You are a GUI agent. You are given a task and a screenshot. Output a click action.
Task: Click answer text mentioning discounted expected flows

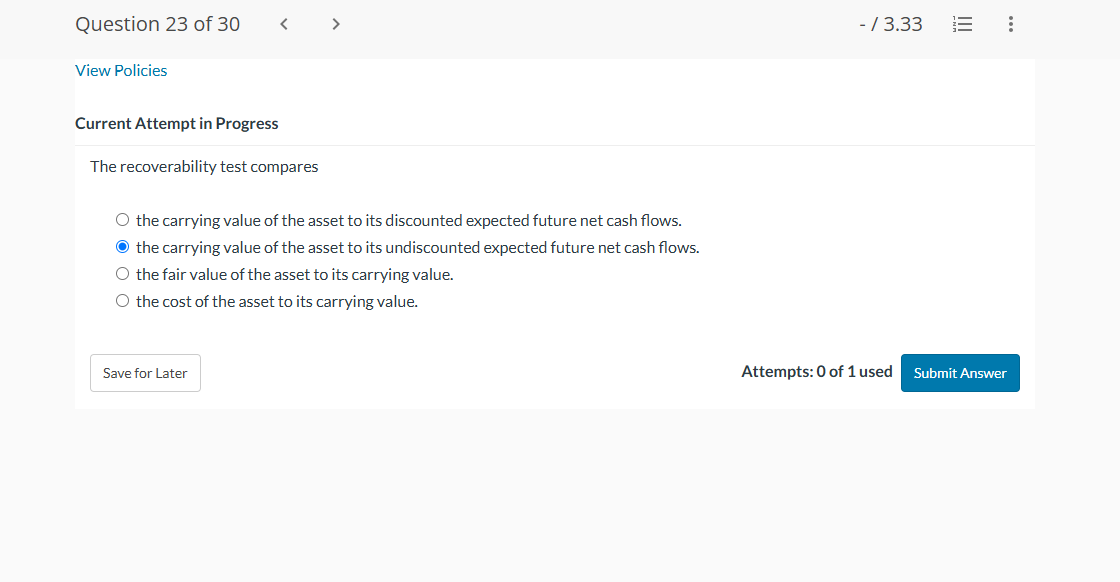[409, 221]
